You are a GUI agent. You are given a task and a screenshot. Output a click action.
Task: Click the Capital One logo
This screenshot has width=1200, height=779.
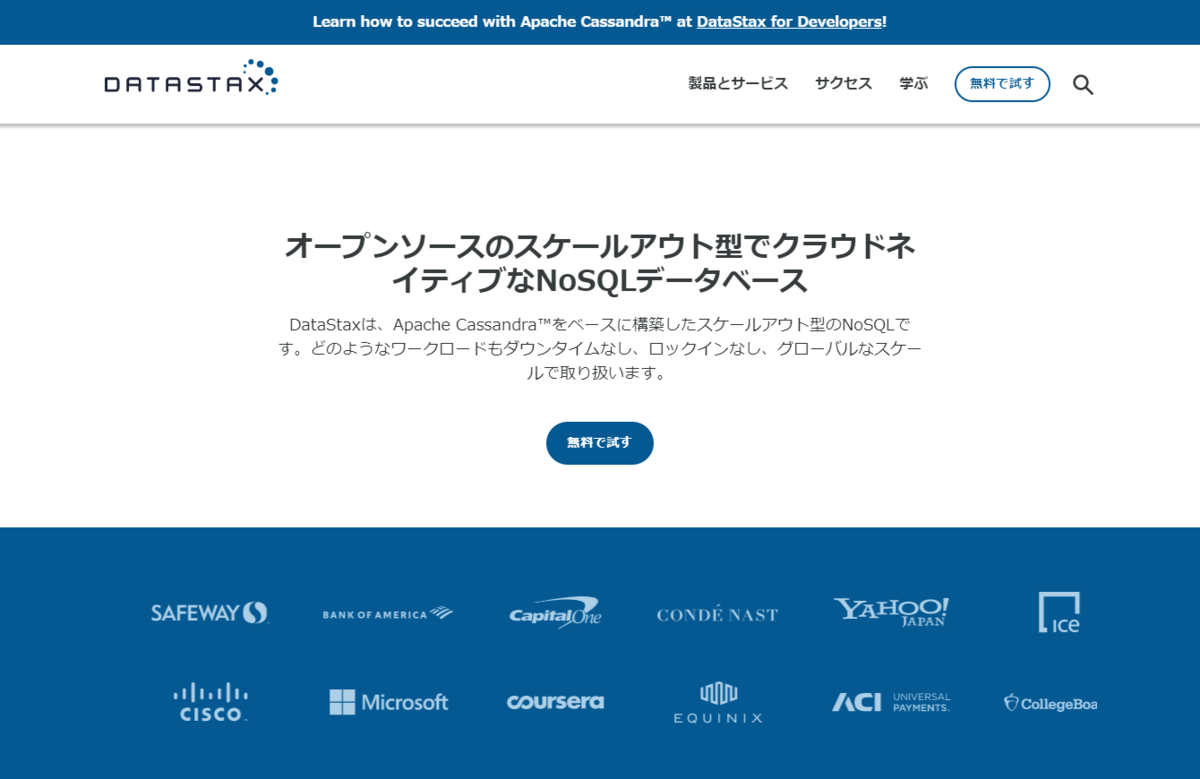click(x=555, y=612)
